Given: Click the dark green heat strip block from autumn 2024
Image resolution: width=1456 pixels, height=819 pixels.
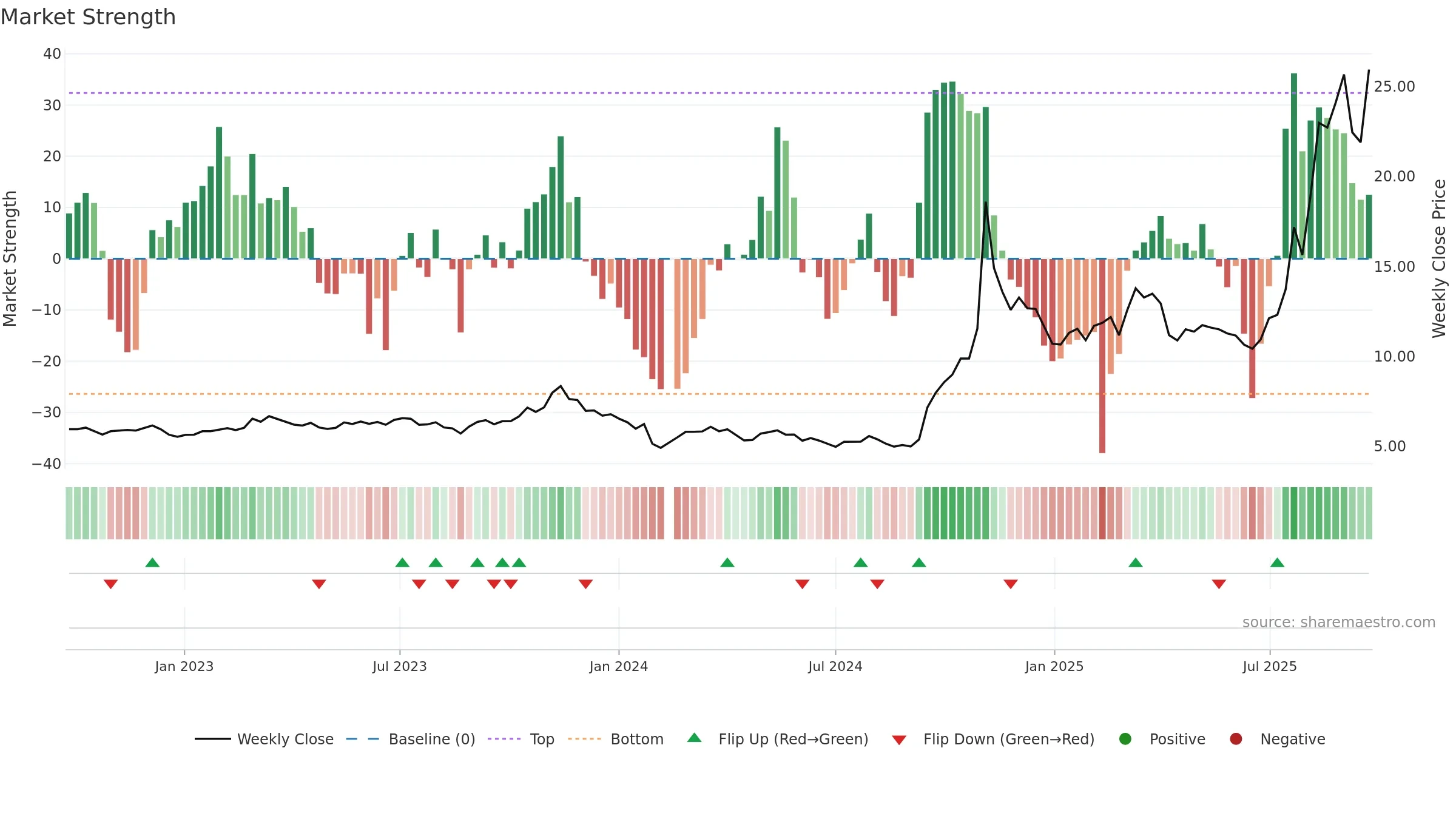Looking at the screenshot, I should 956,513.
